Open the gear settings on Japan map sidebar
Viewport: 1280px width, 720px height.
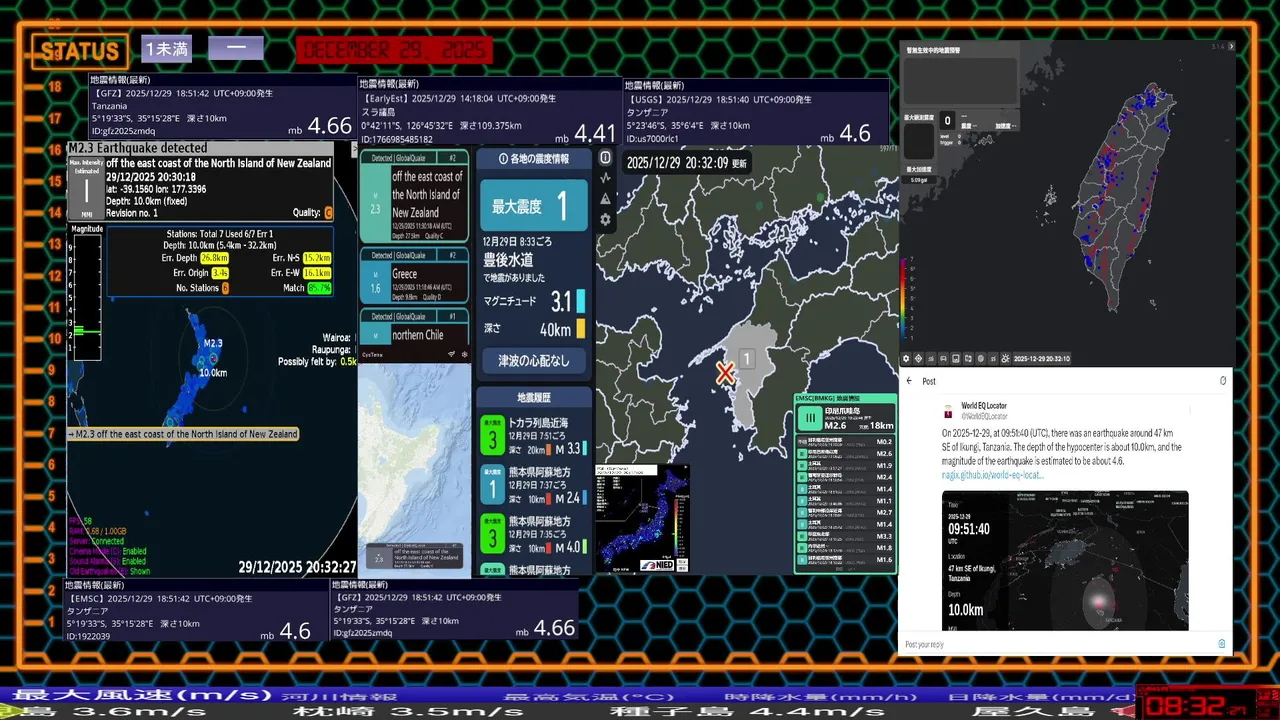(605, 220)
